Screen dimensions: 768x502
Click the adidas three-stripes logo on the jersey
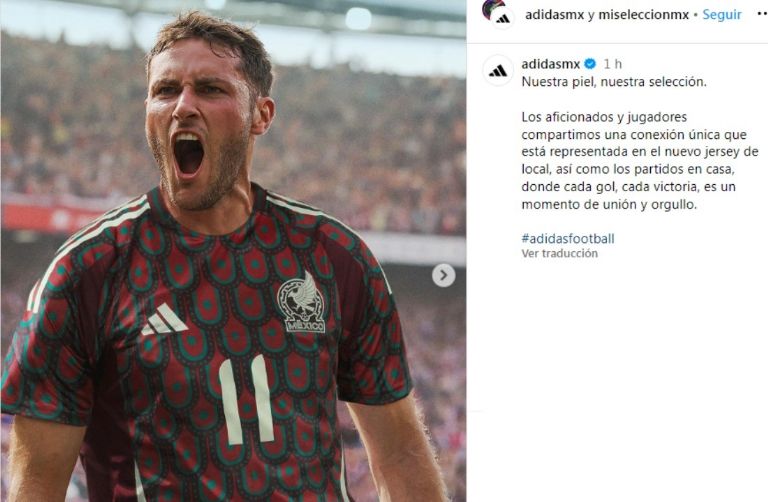(x=164, y=319)
